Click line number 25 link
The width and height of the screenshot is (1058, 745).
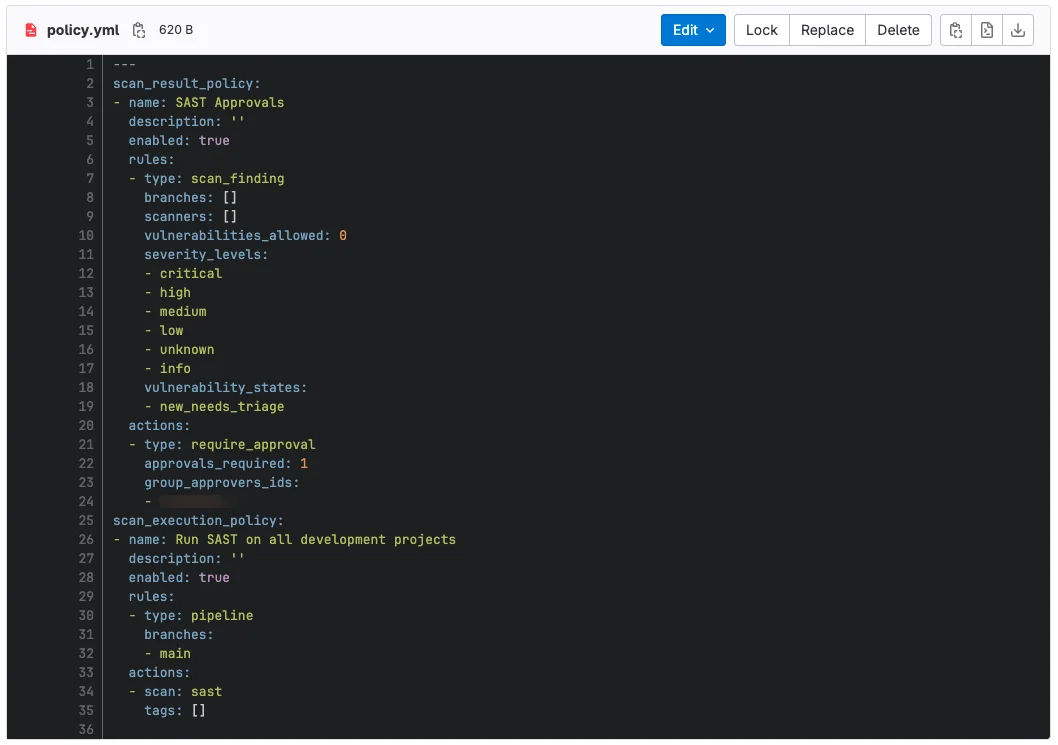coord(86,521)
